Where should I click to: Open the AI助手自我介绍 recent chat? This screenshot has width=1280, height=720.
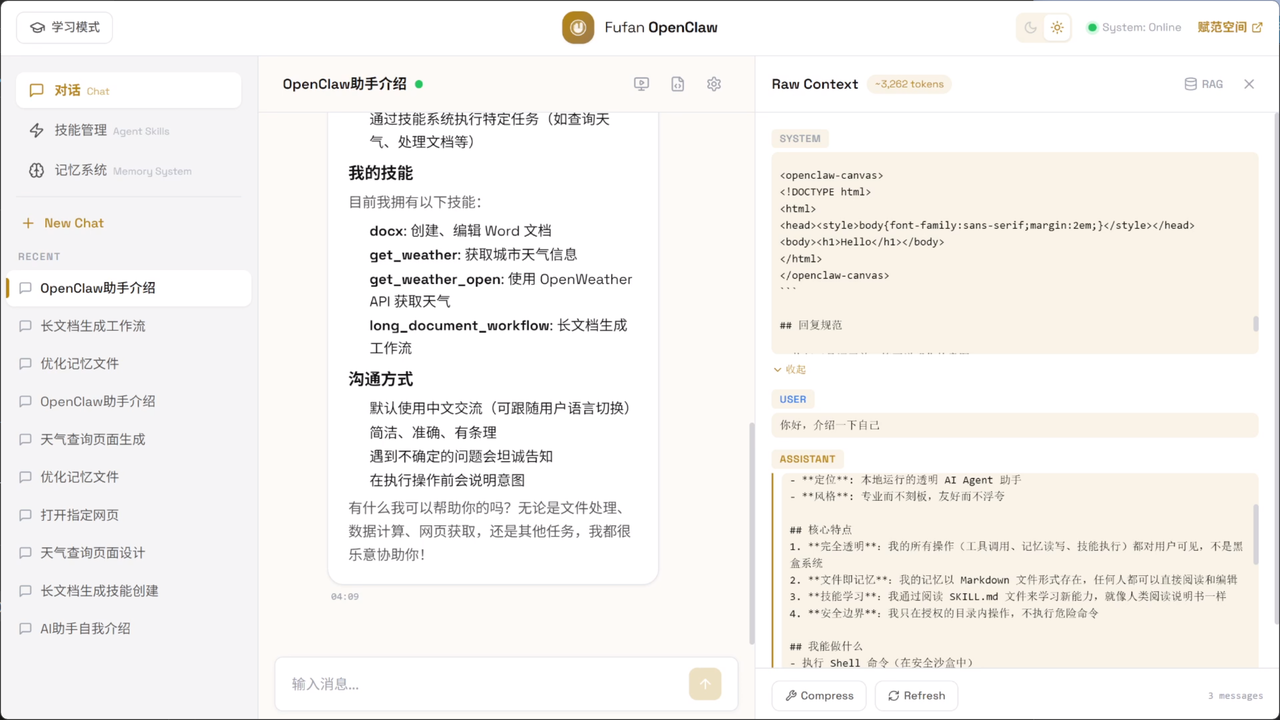coord(128,629)
